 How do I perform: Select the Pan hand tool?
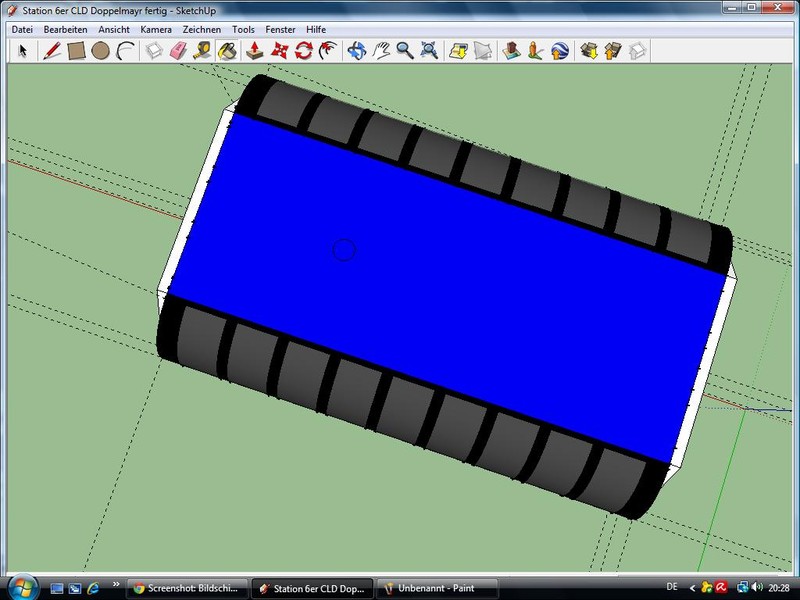point(381,51)
